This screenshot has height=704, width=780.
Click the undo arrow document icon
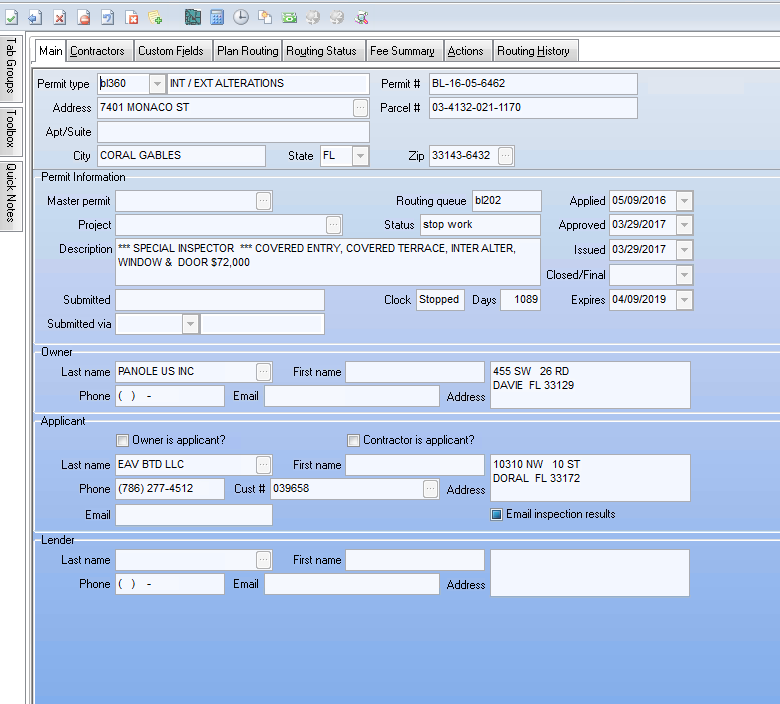coord(107,18)
